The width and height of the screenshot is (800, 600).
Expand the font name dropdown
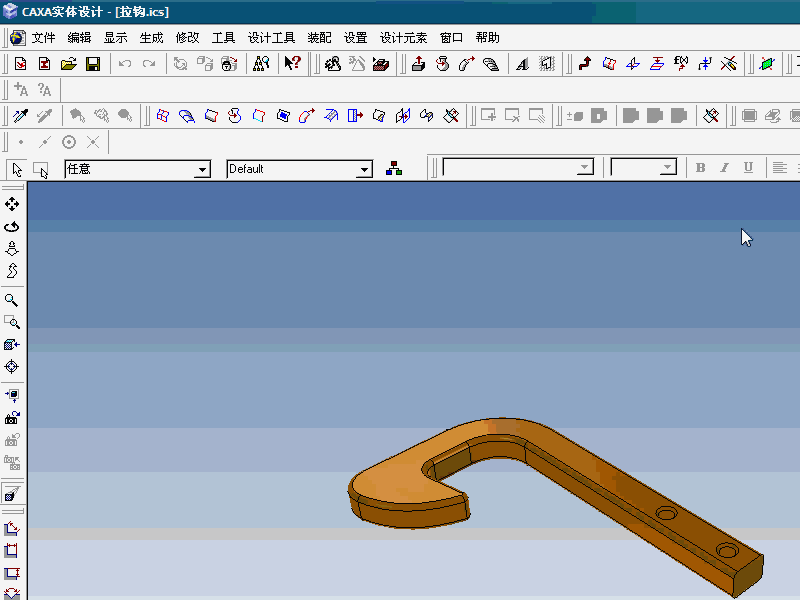(585, 167)
